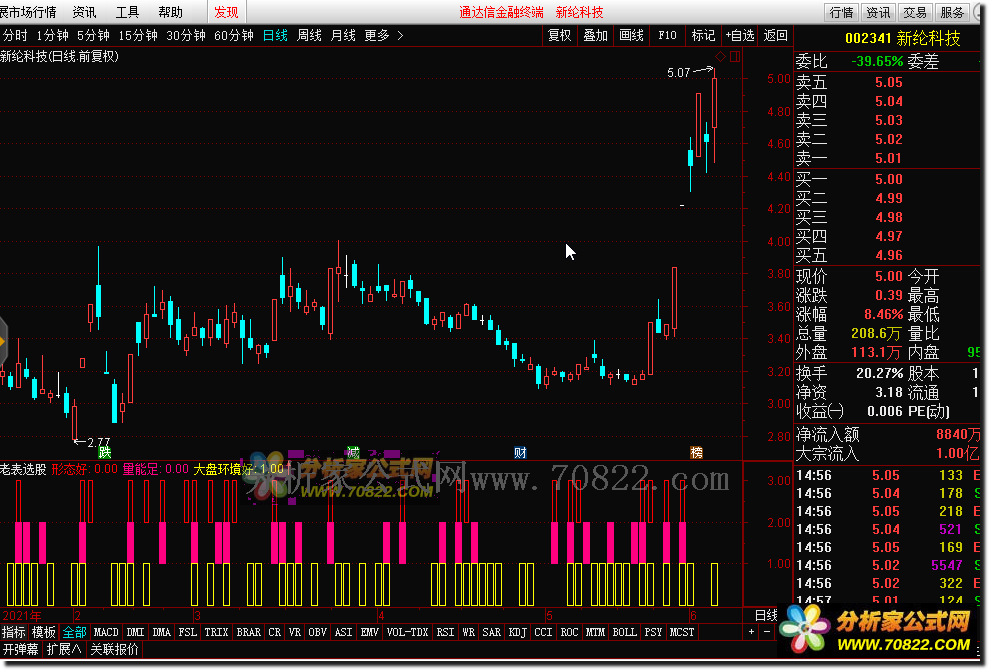Click the 模板 template tab

point(44,632)
